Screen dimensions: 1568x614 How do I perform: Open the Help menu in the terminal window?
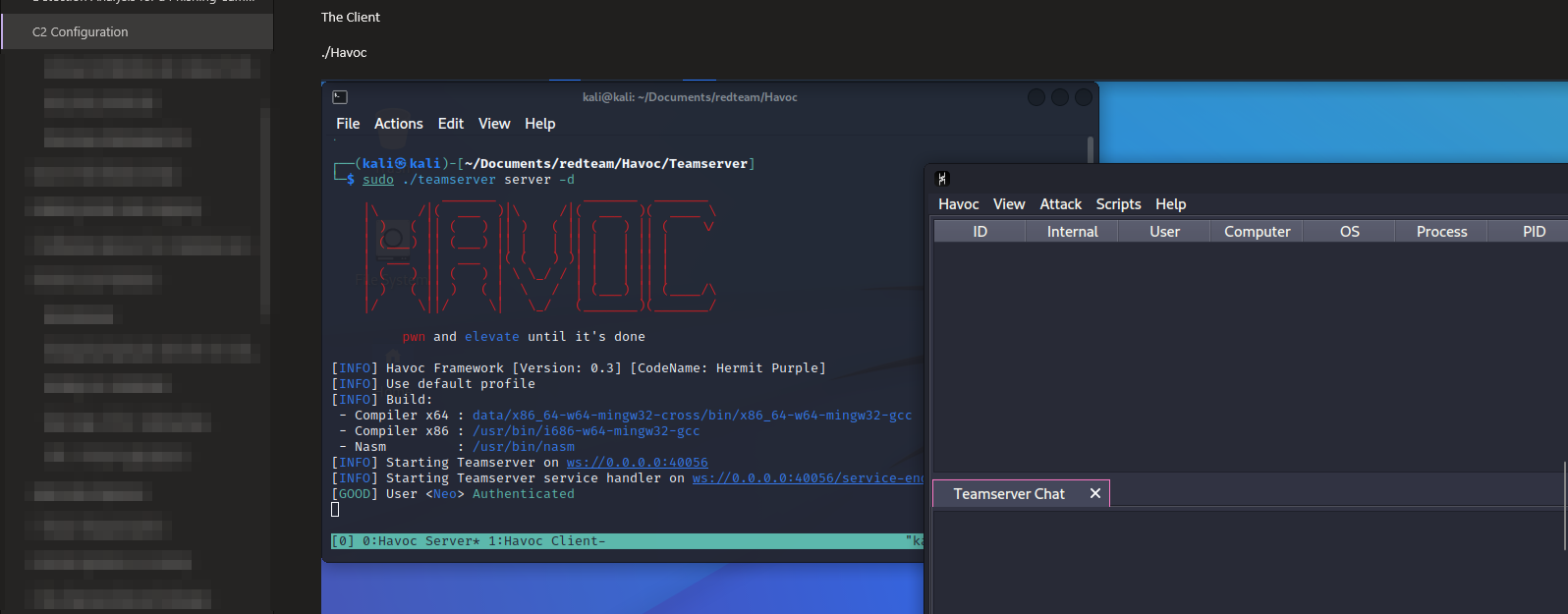540,124
